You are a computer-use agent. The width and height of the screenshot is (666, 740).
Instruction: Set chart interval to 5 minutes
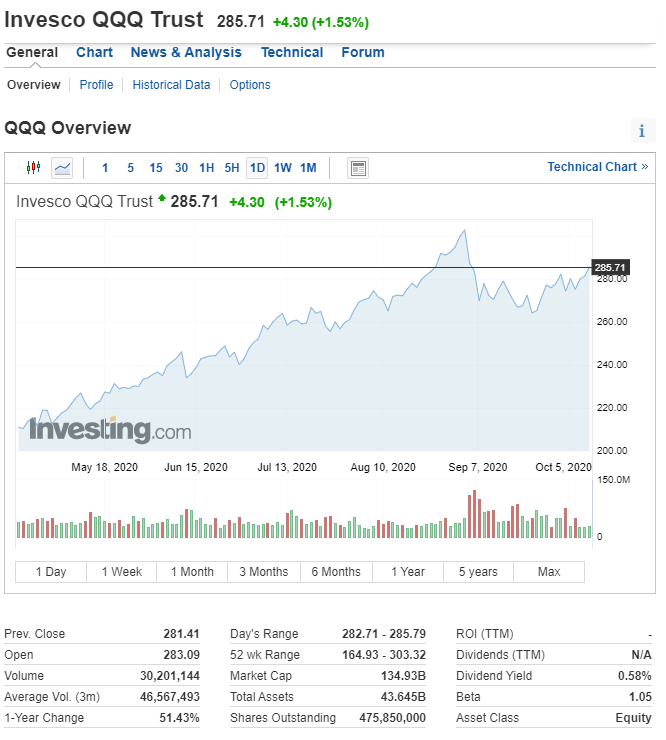(130, 168)
